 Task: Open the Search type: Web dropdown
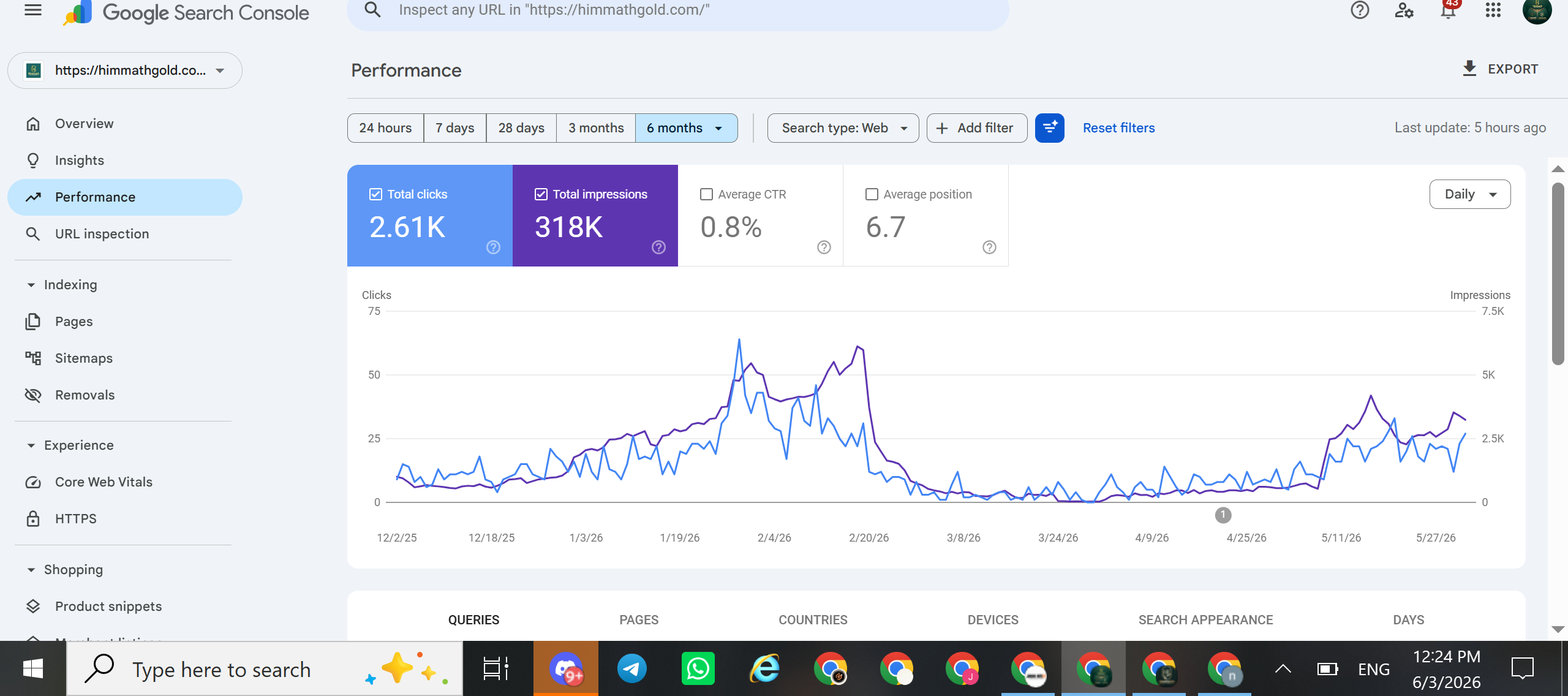pos(843,128)
